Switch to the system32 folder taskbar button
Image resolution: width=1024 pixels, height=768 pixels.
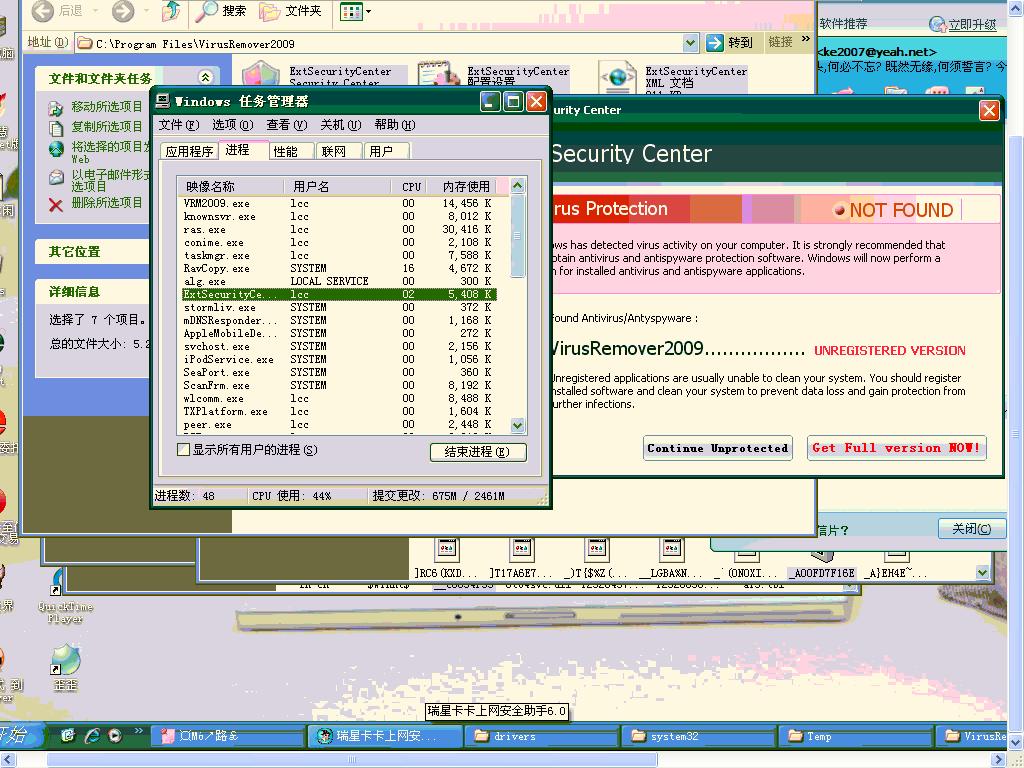698,736
